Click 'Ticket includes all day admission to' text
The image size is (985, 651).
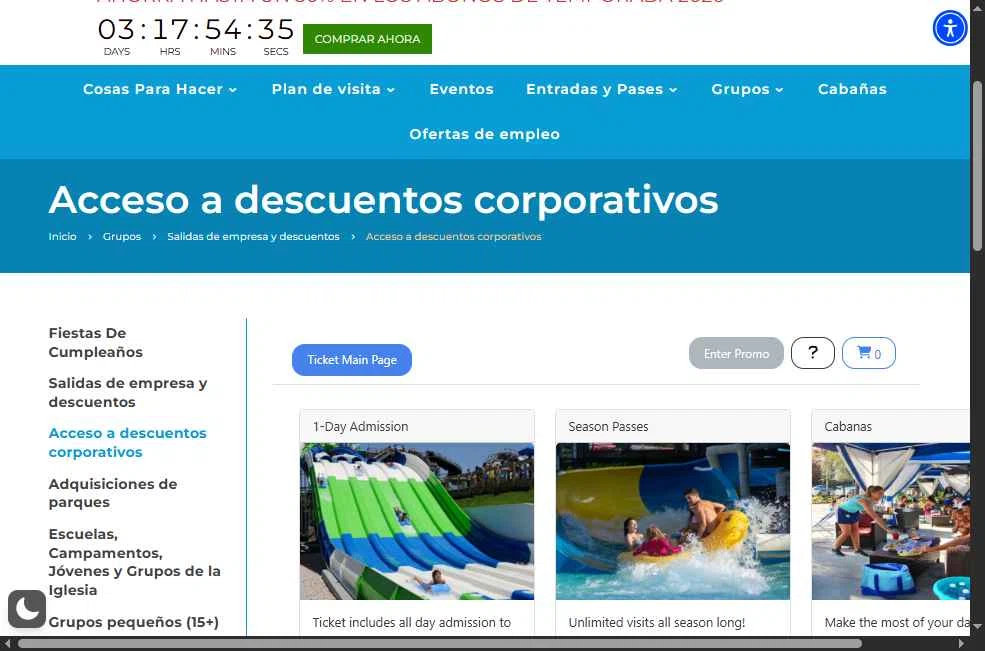[411, 622]
